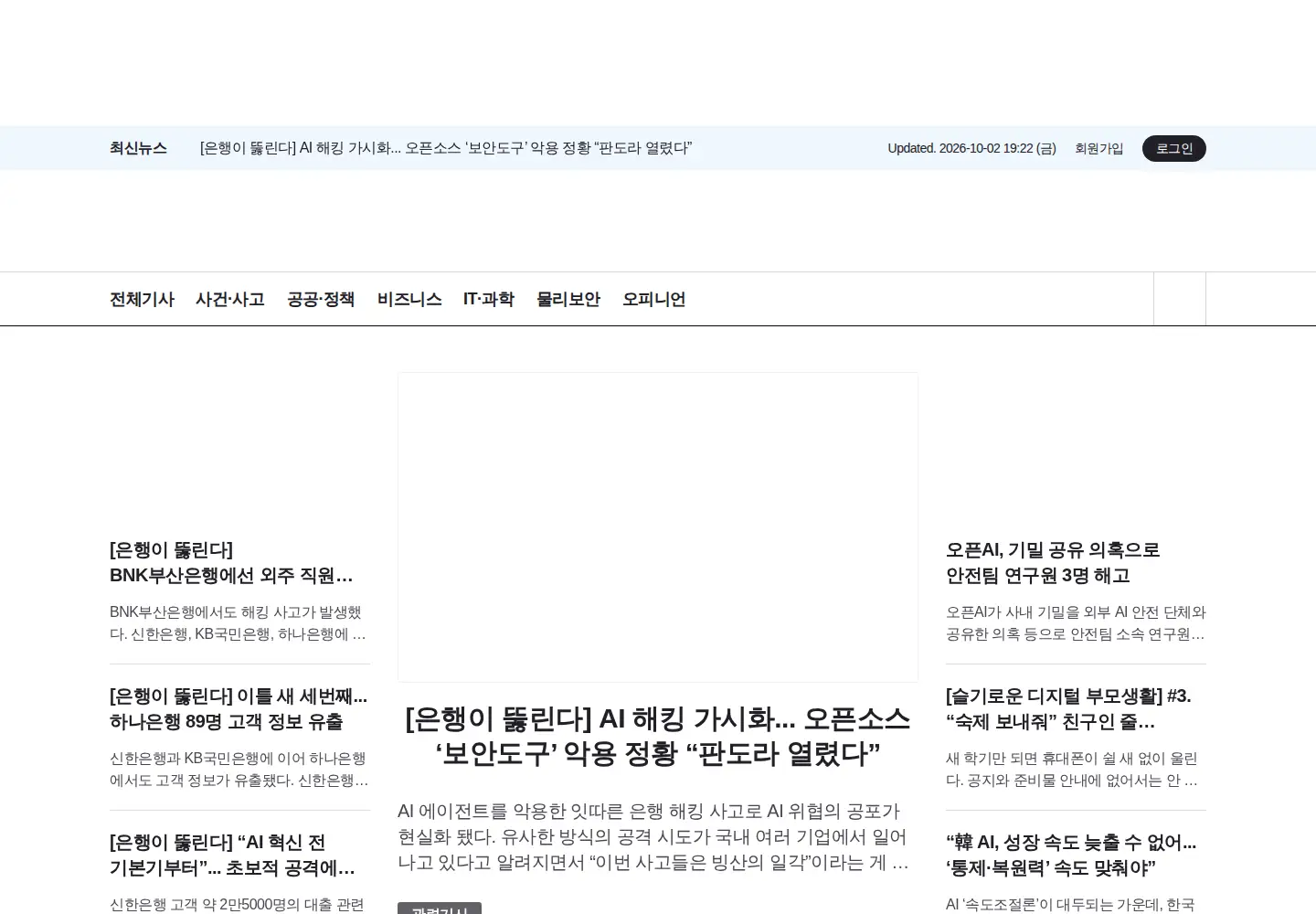
Task: Open the 전체기사 menu
Action: click(x=142, y=299)
